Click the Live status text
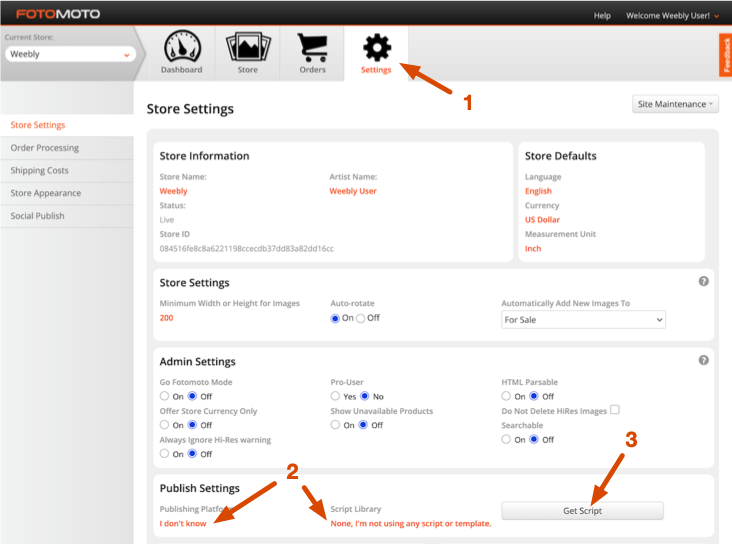Viewport: 732px width, 544px height. pyautogui.click(x=167, y=219)
